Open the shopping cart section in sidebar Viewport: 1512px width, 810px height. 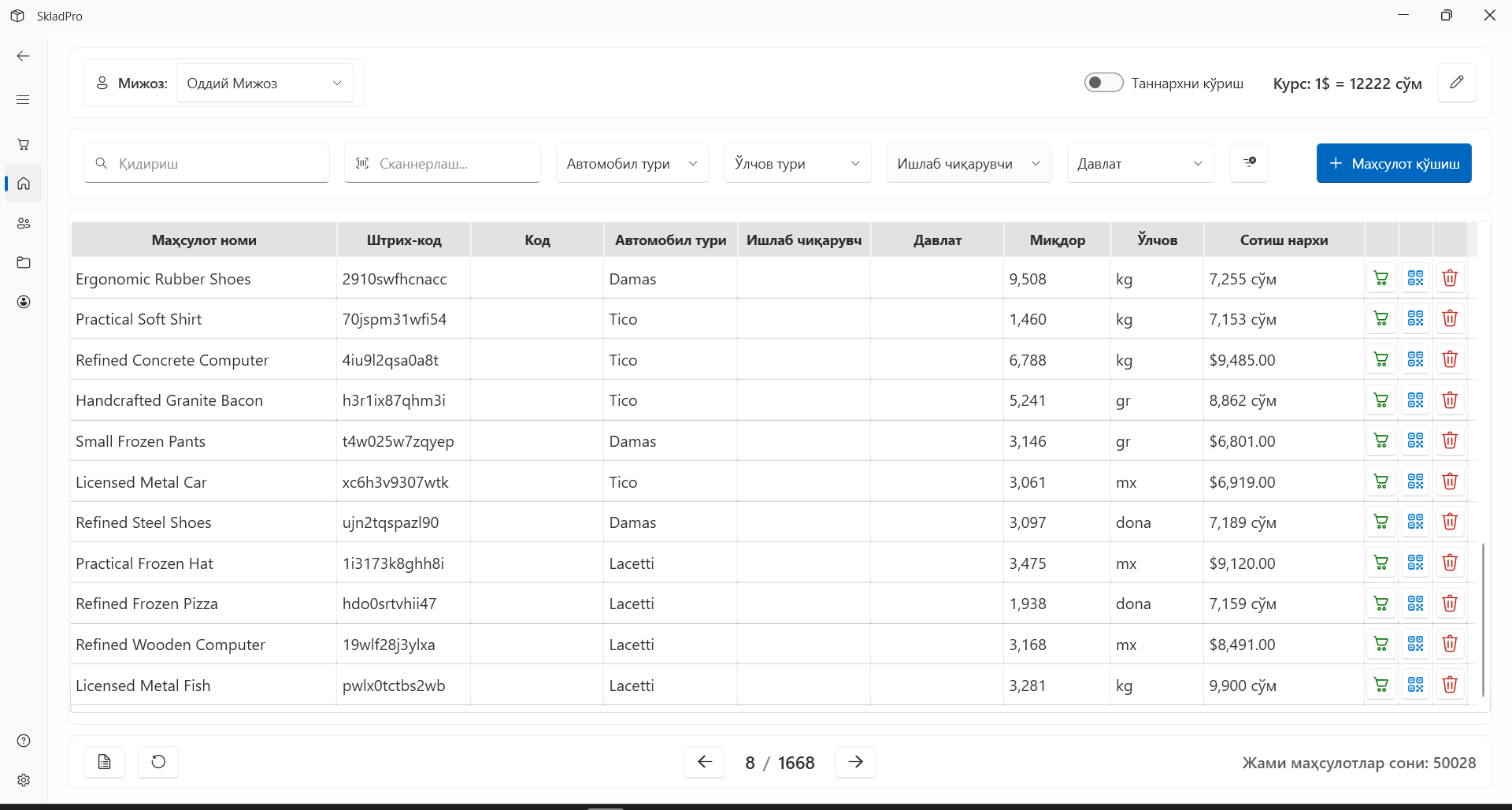tap(24, 144)
